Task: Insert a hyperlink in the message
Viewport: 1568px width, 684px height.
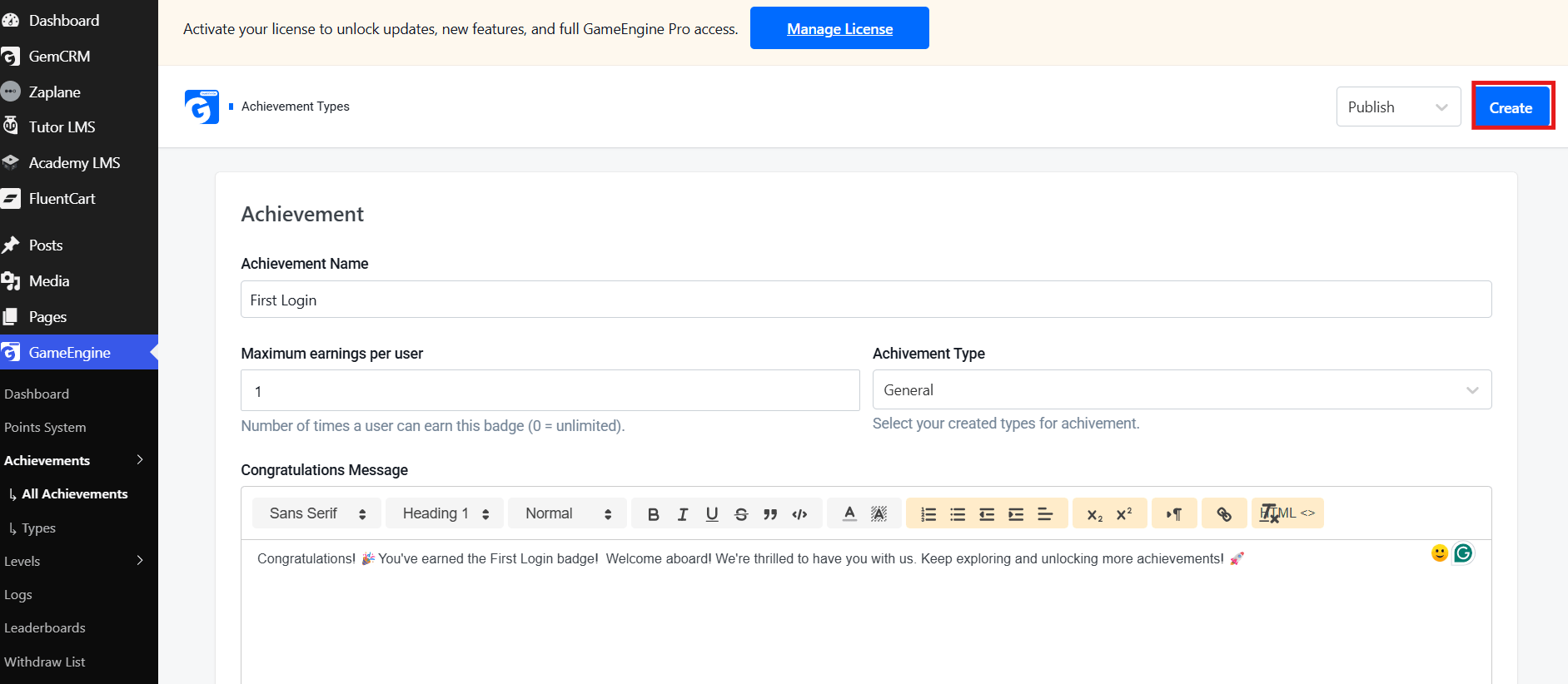Action: point(1224,514)
